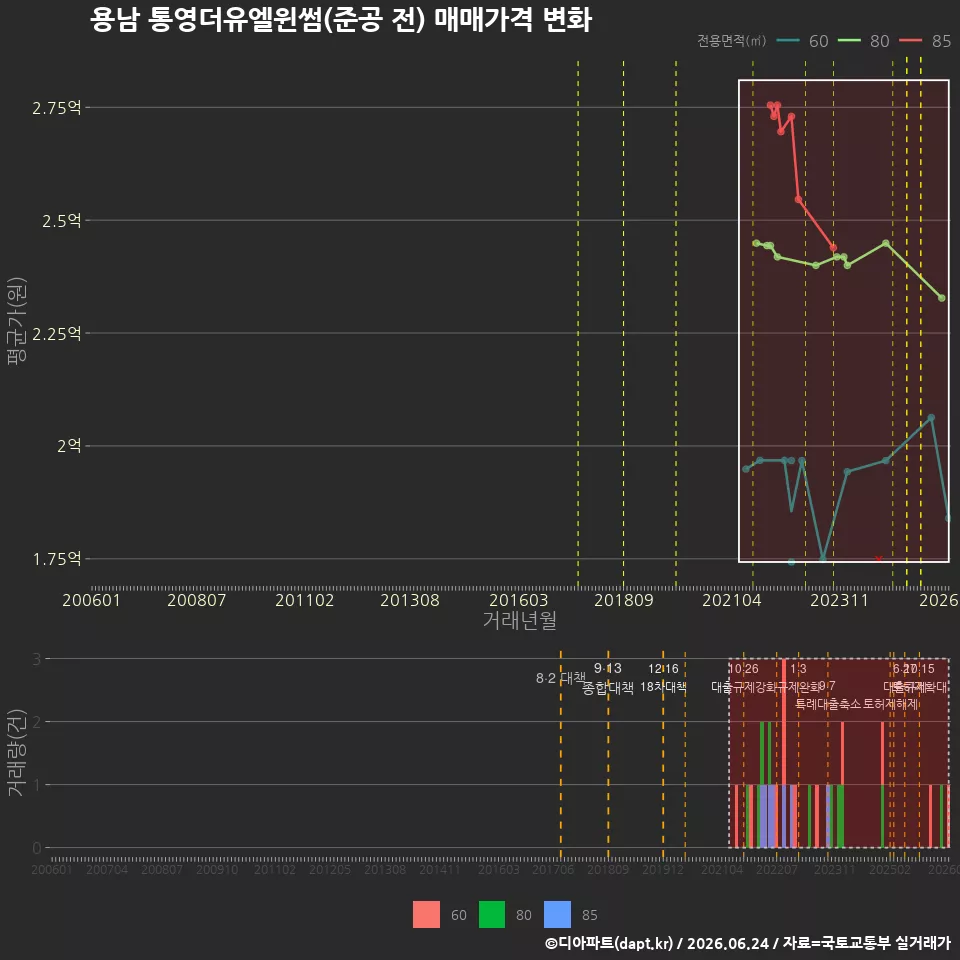Screen dimensions: 960x960
Task: Click the 202502 tick on volume chart
Action: [x=890, y=869]
